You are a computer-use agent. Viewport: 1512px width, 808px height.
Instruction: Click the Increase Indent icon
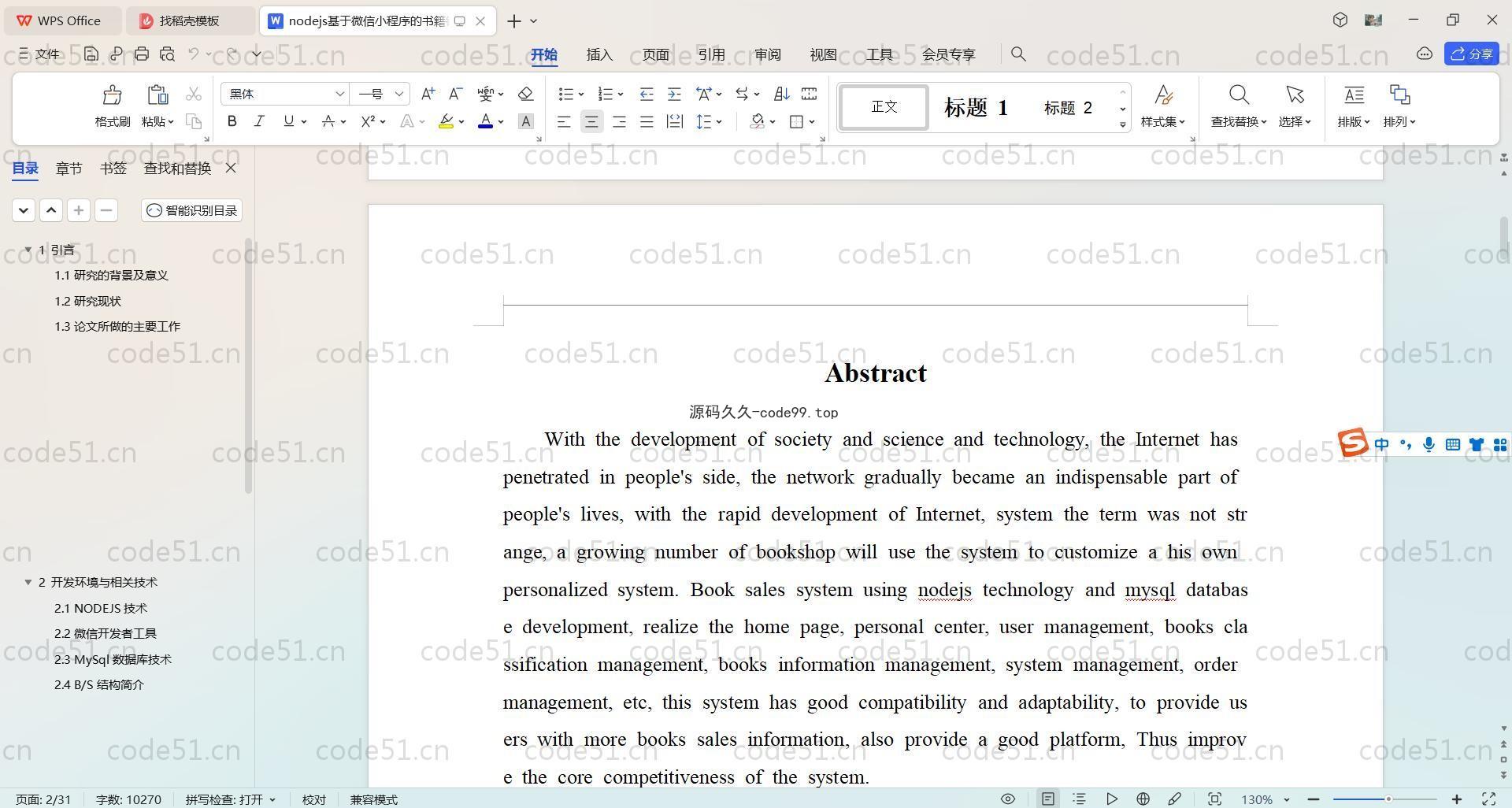tap(674, 94)
